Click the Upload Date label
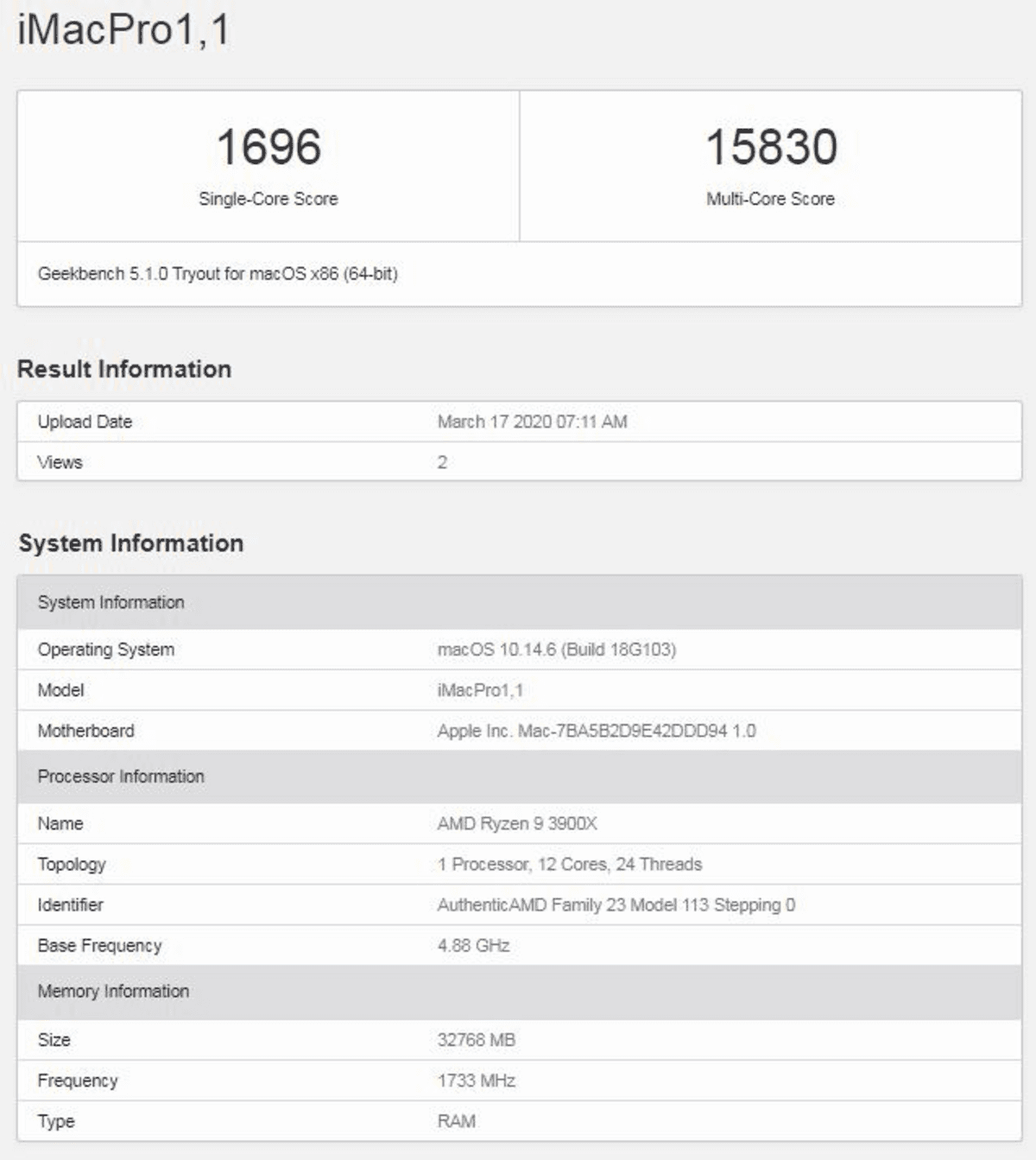Viewport: 1036px width, 1160px height. point(85,422)
